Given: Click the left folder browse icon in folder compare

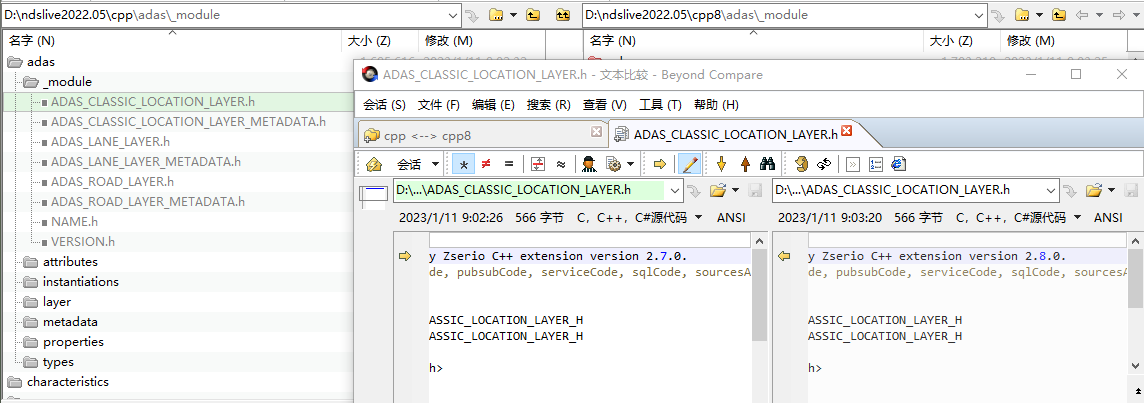Looking at the screenshot, I should coord(496,15).
